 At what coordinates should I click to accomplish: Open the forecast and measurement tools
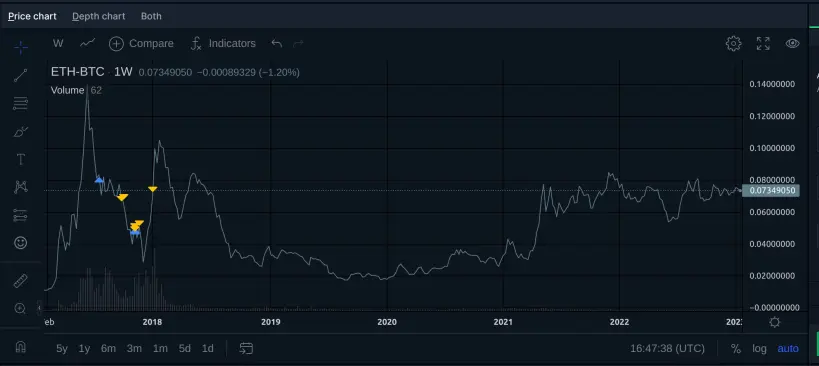(21, 215)
